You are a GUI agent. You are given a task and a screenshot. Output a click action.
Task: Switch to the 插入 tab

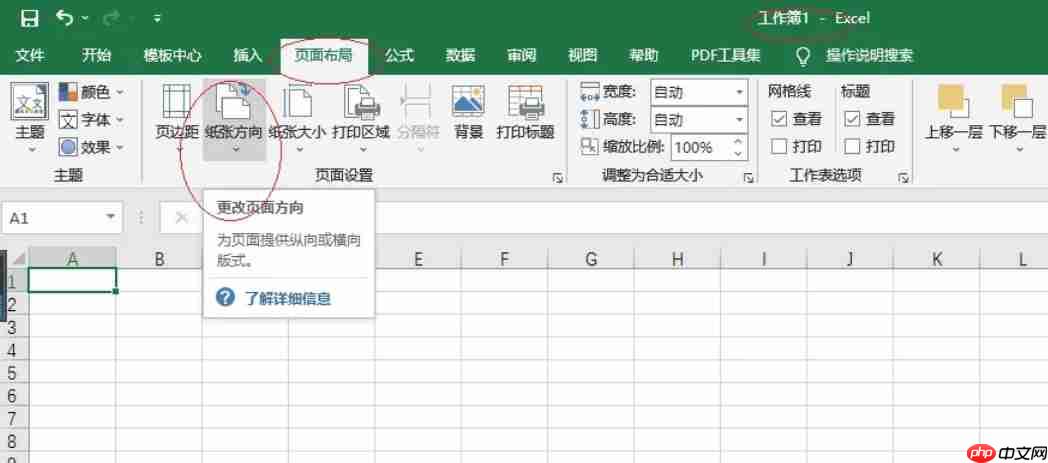247,55
